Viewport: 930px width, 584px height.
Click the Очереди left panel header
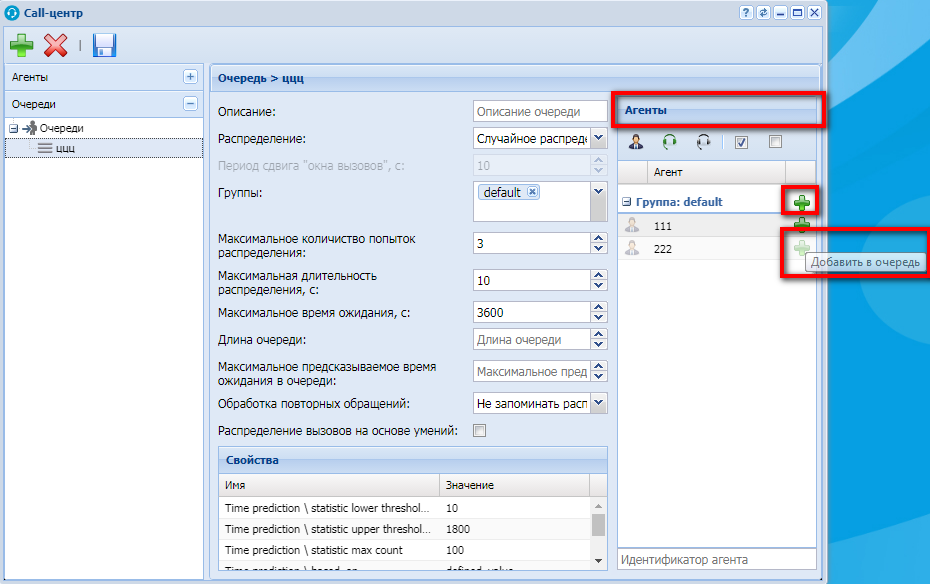[104, 104]
